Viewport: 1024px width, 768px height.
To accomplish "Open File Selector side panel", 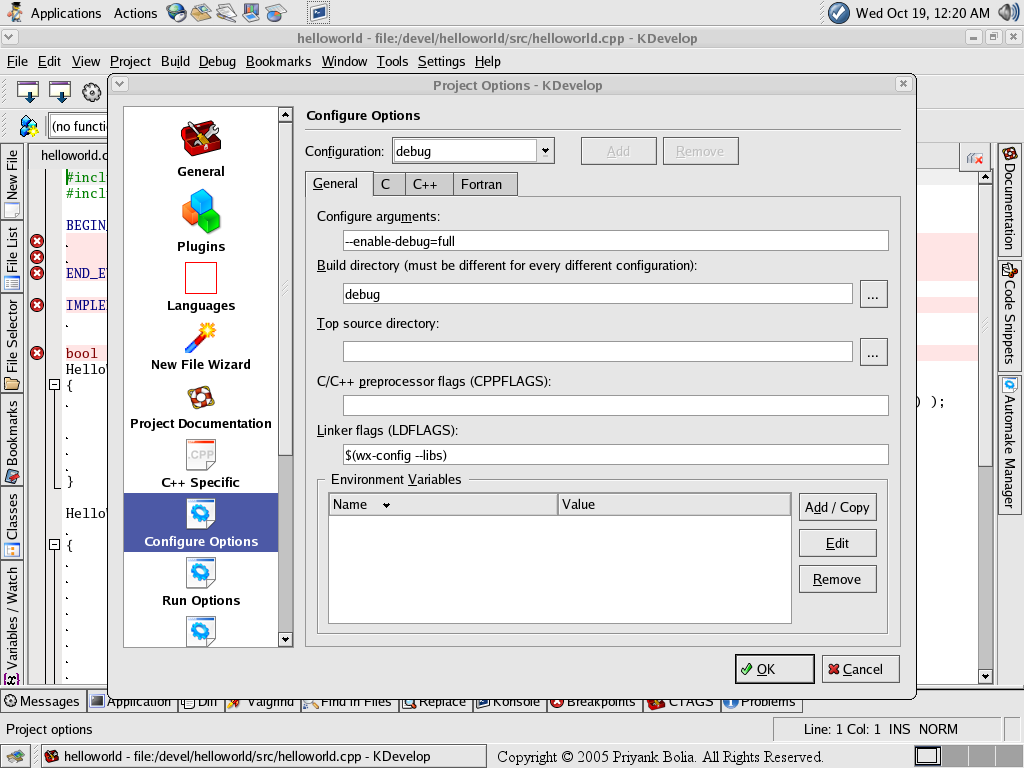I will coord(12,344).
